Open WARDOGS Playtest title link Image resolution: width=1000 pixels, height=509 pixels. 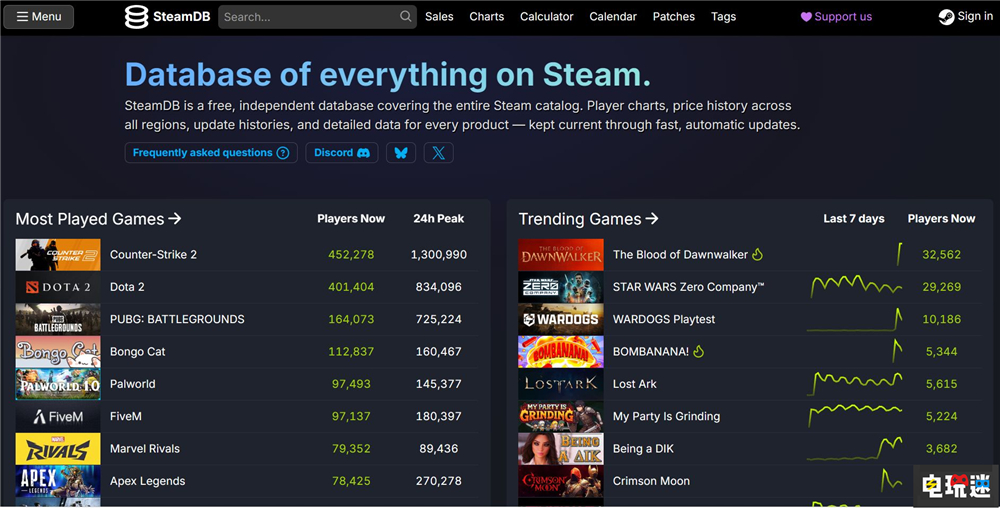[664, 319]
